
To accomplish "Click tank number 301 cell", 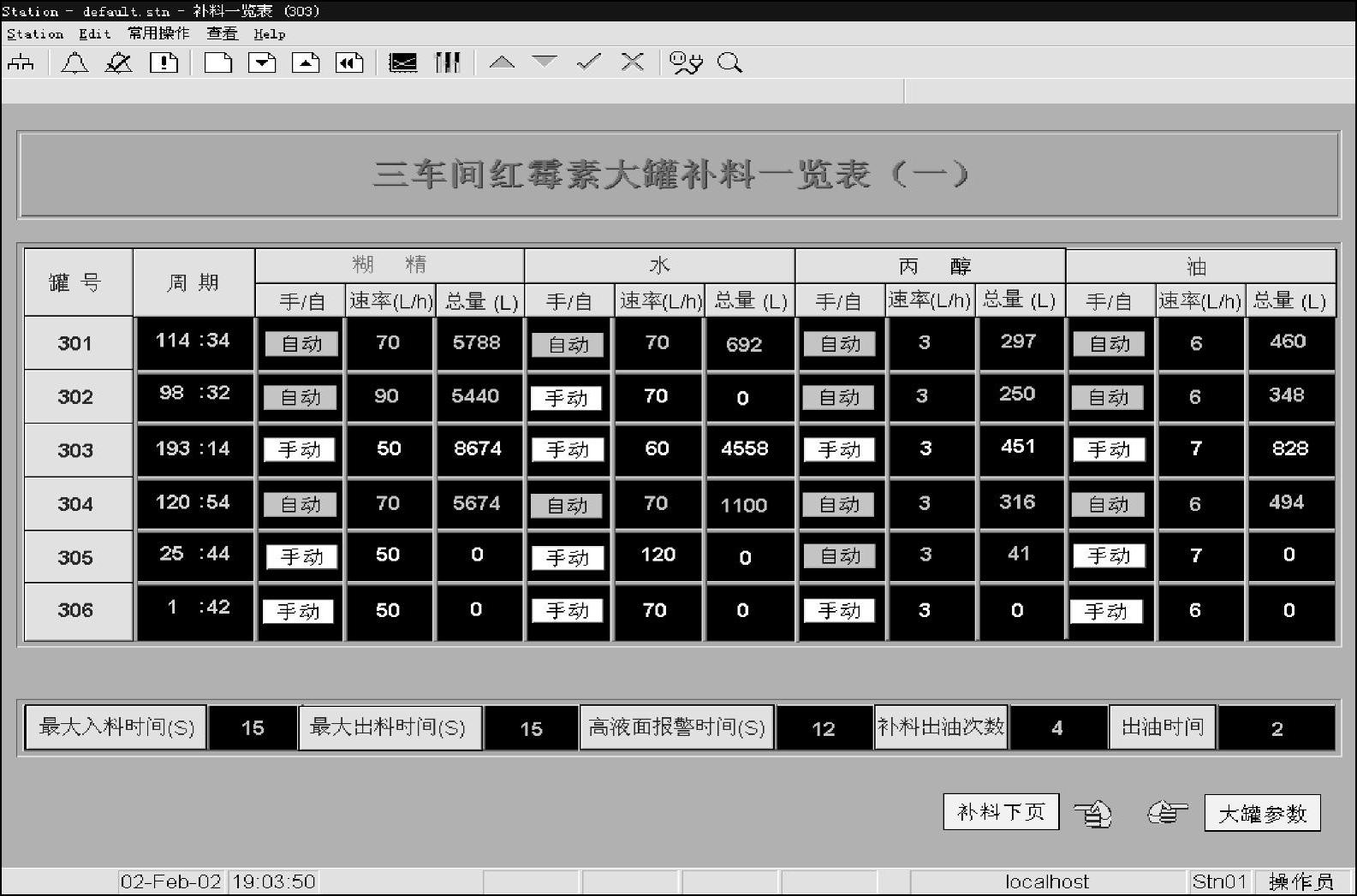I will pyautogui.click(x=78, y=343).
